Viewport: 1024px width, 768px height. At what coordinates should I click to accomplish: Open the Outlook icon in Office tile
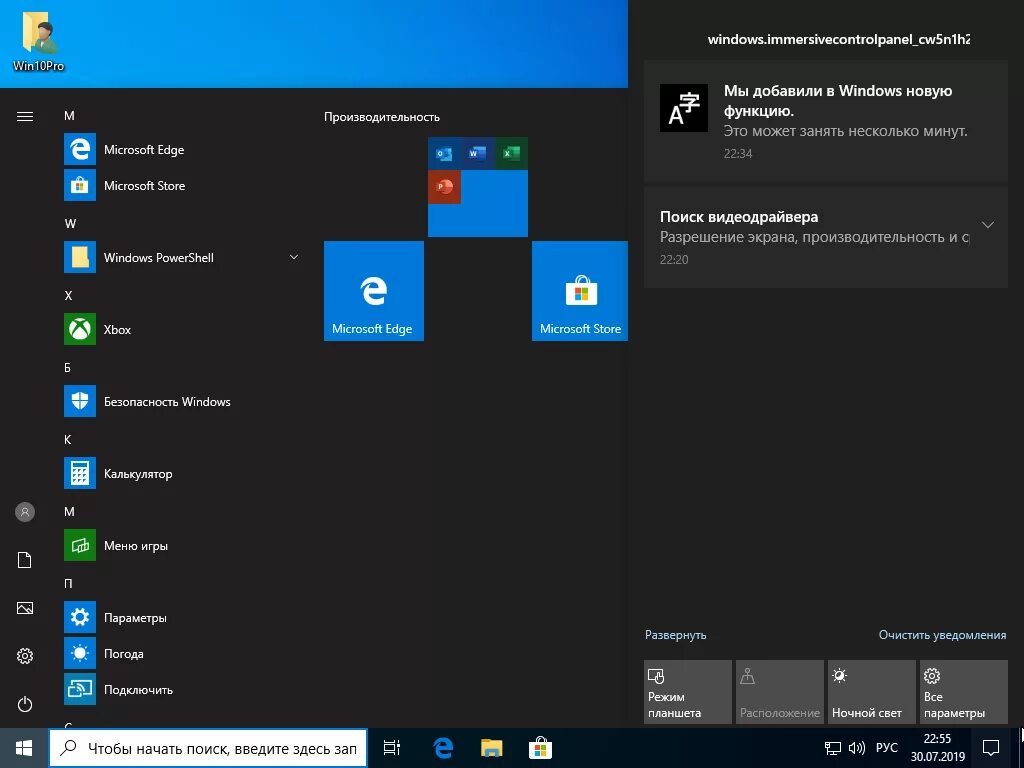click(444, 153)
